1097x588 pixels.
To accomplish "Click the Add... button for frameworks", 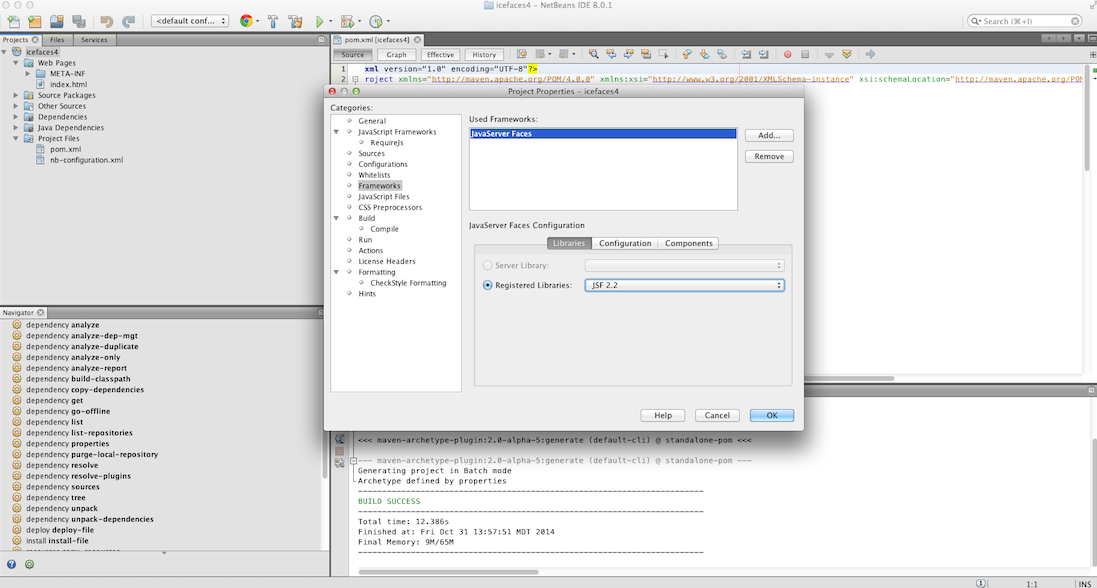I will pyautogui.click(x=769, y=135).
